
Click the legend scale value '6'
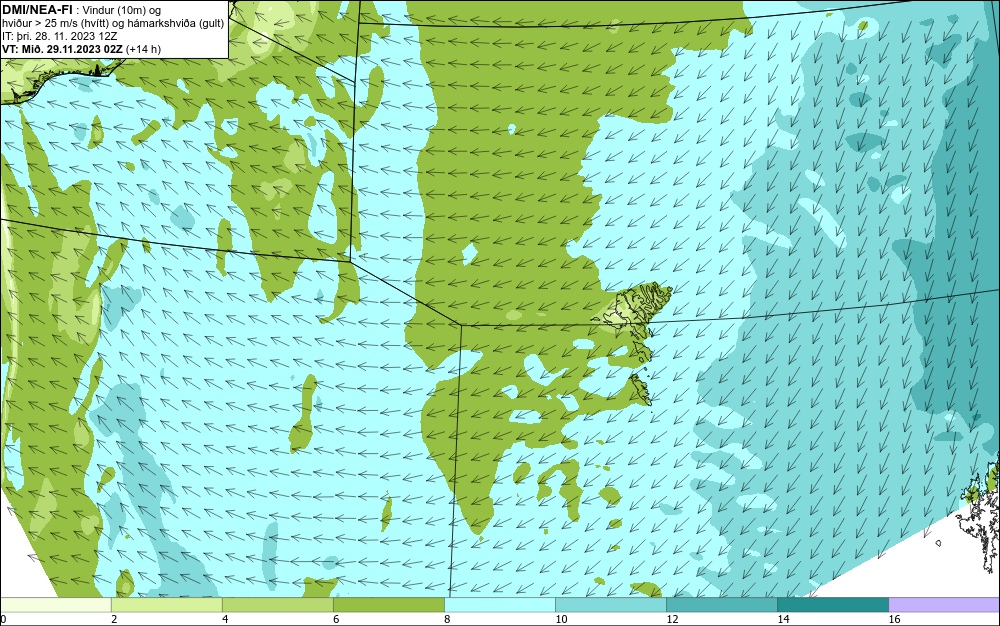click(336, 619)
